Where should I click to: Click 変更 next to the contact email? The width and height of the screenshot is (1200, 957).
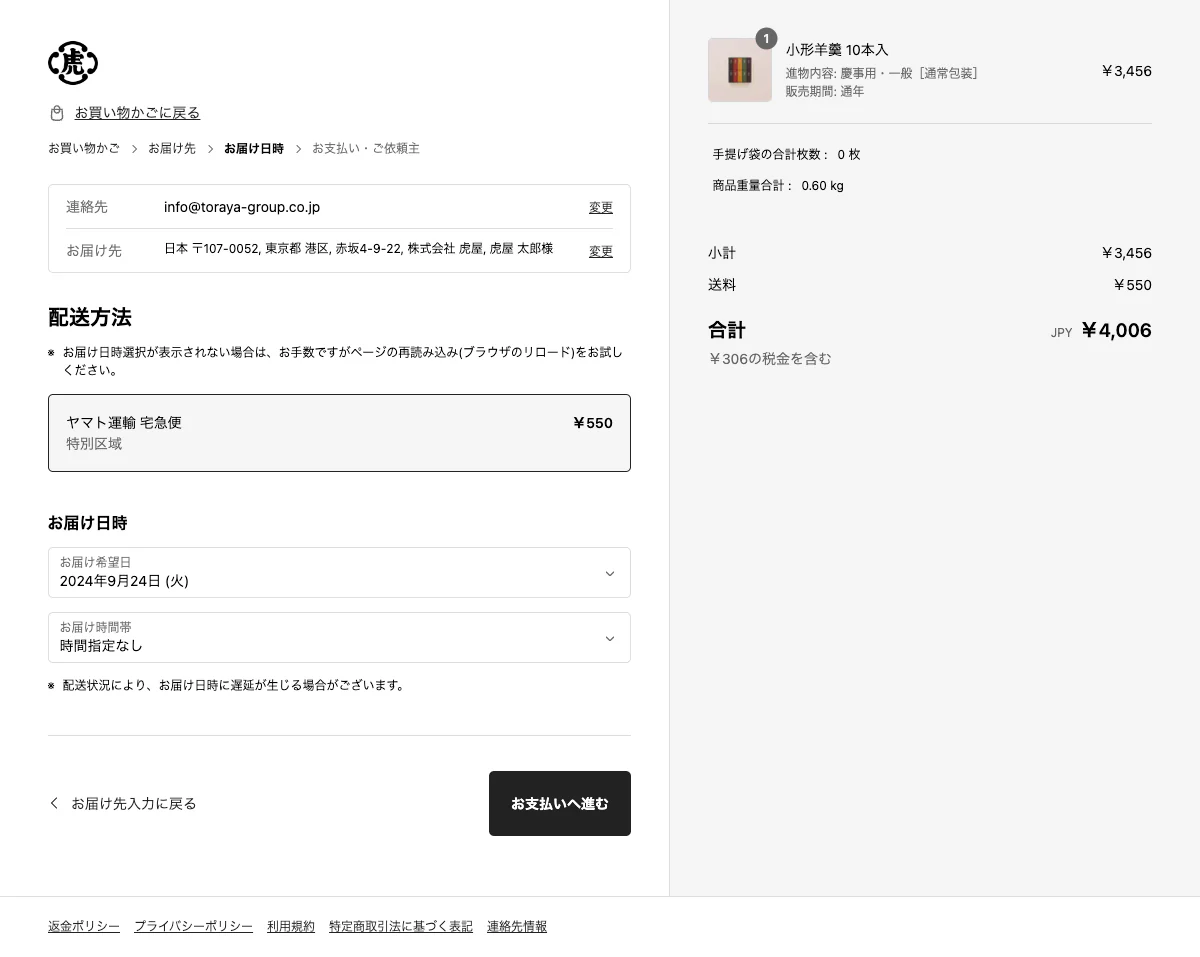pyautogui.click(x=600, y=207)
